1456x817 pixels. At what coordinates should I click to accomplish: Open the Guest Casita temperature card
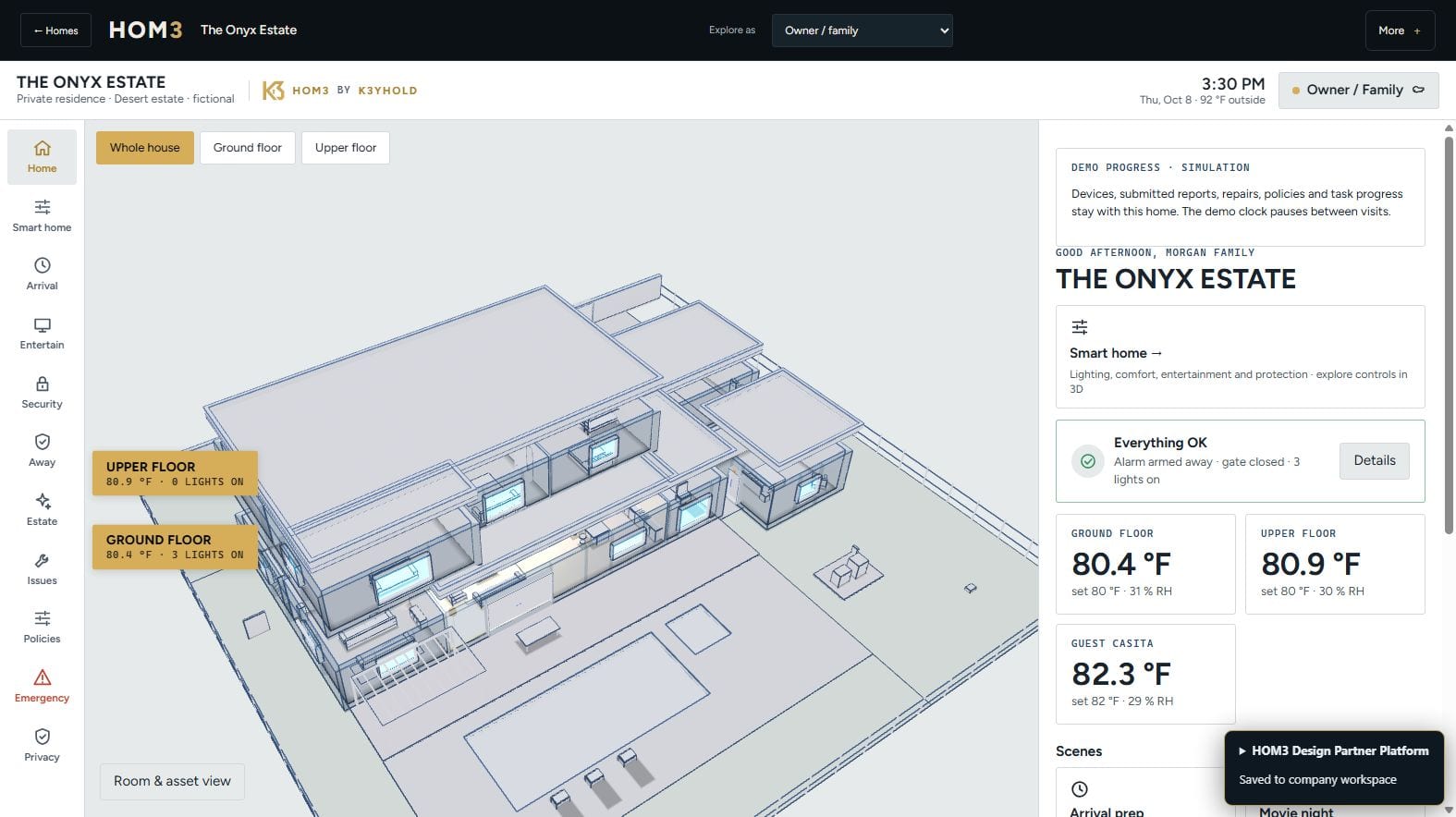click(1145, 675)
